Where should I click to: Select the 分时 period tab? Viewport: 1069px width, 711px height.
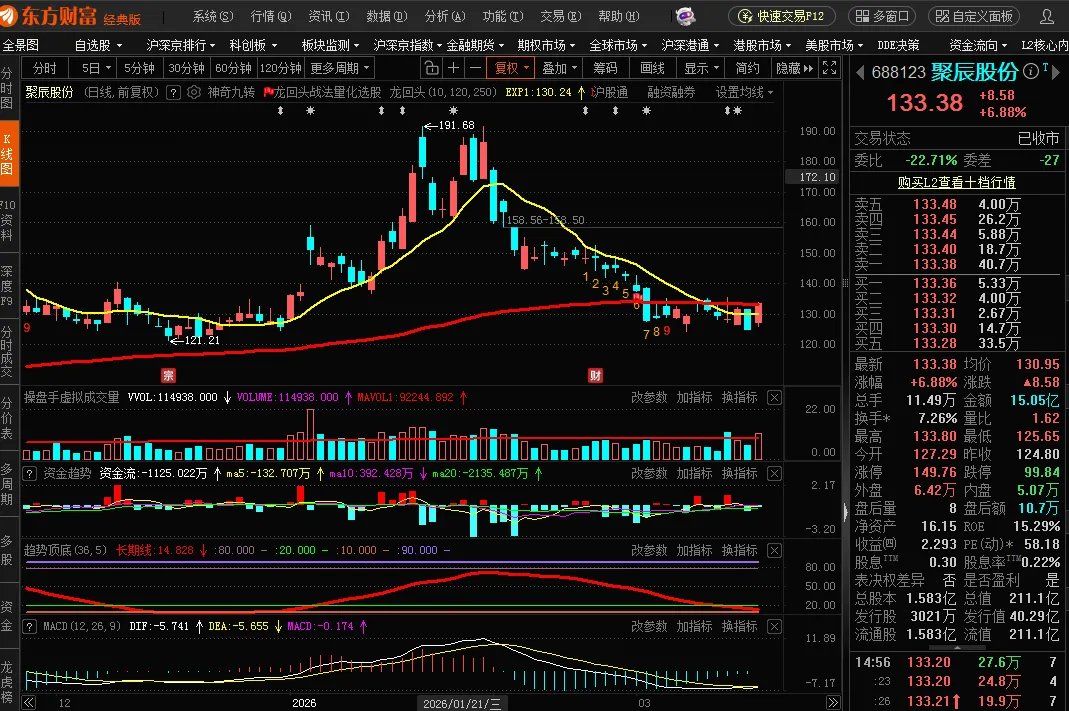click(45, 68)
